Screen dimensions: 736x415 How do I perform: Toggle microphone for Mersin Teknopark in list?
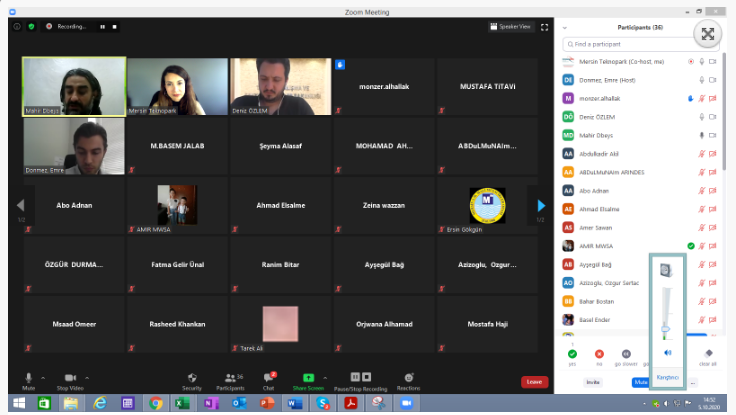click(702, 61)
